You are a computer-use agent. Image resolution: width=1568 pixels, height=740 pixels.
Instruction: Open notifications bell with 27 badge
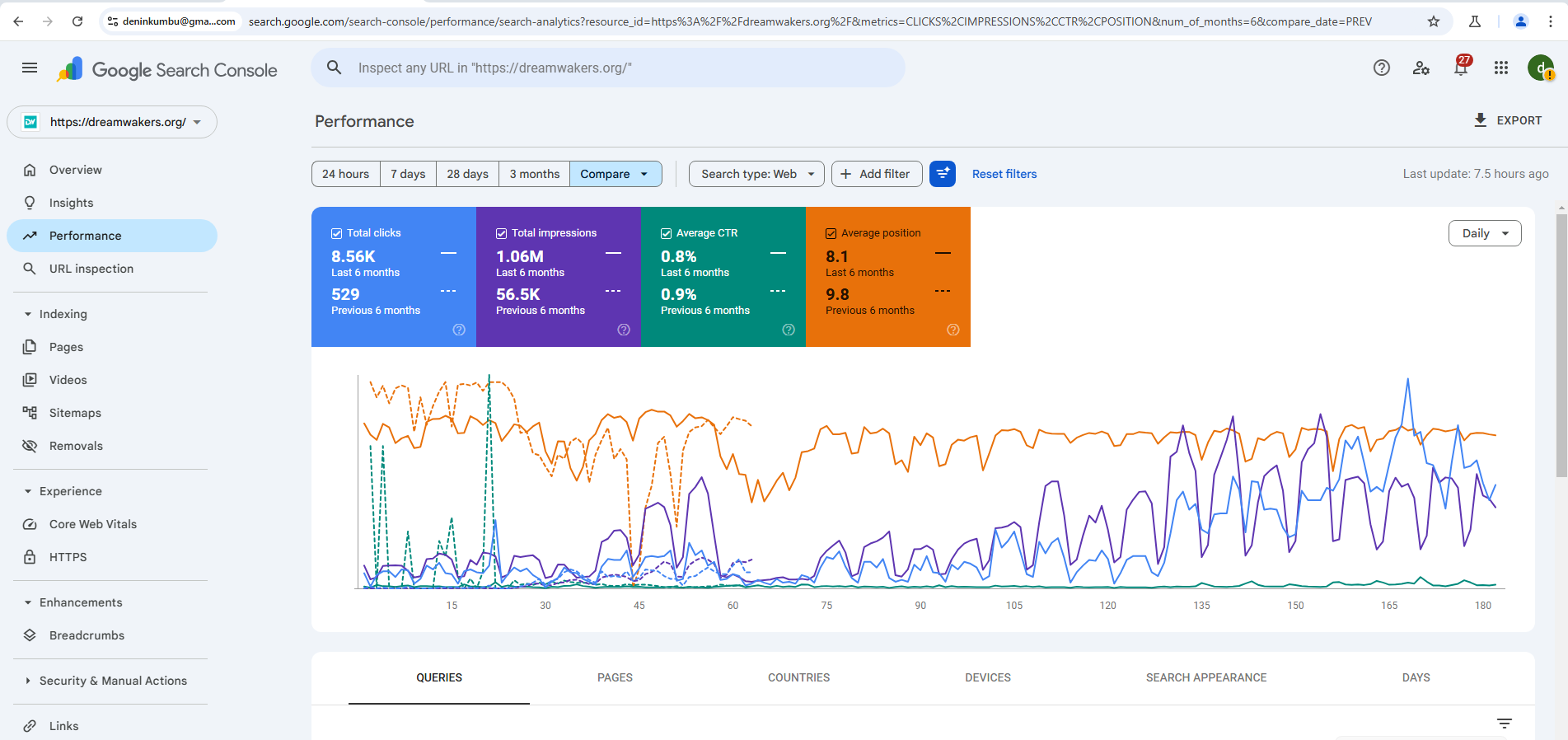[1462, 66]
